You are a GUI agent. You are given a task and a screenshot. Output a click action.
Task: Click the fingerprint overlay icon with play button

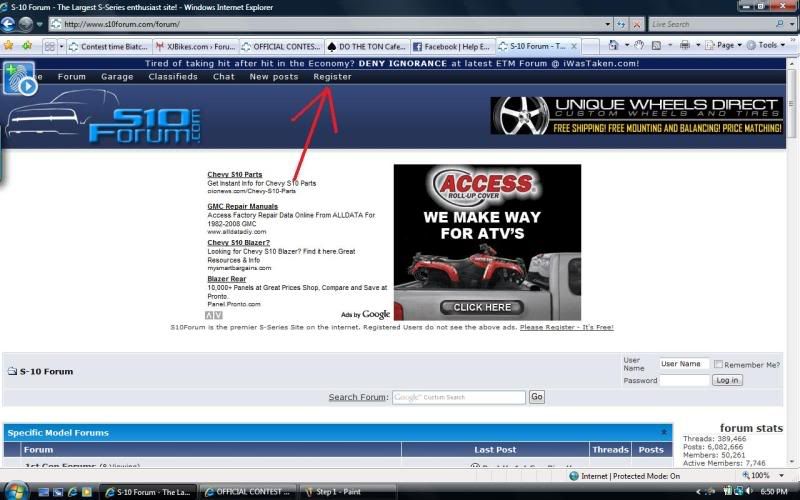tap(19, 78)
